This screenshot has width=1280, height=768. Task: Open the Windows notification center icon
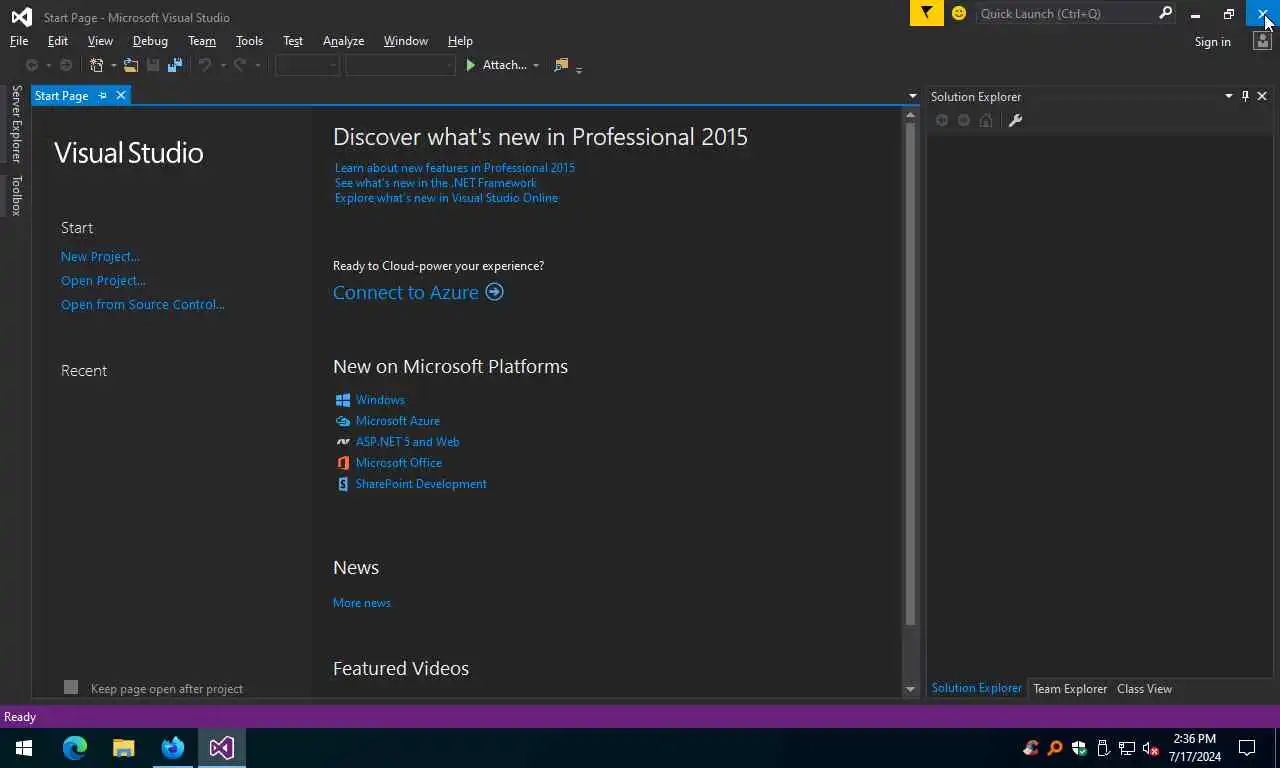1247,747
